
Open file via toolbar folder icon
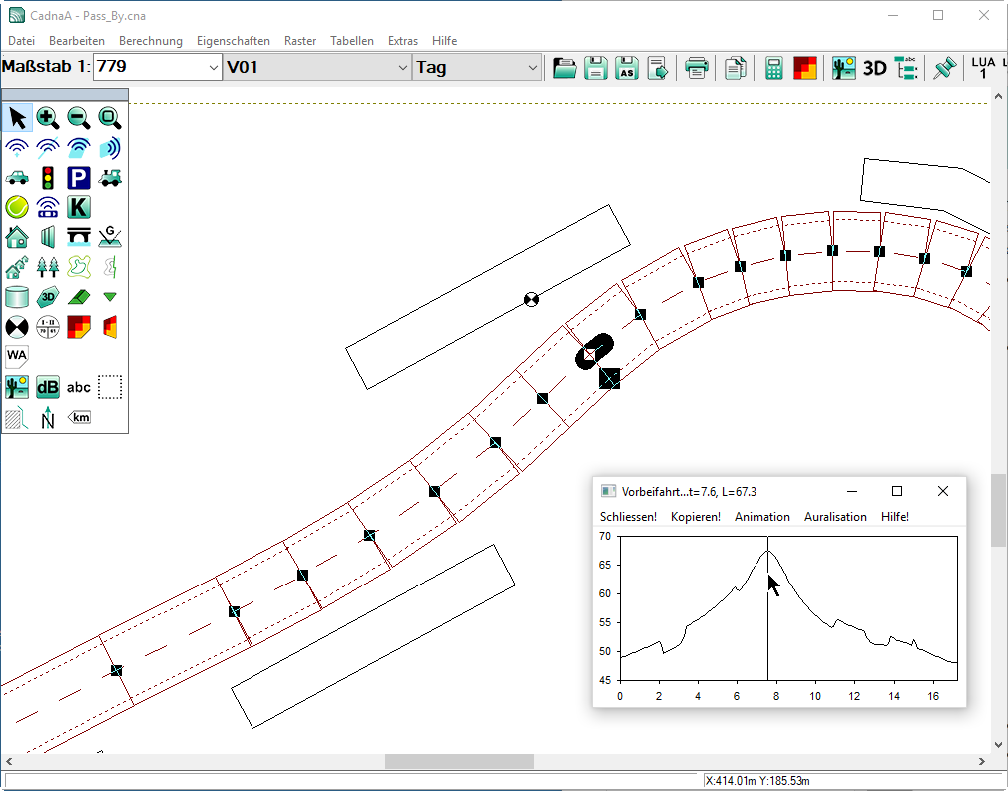564,68
